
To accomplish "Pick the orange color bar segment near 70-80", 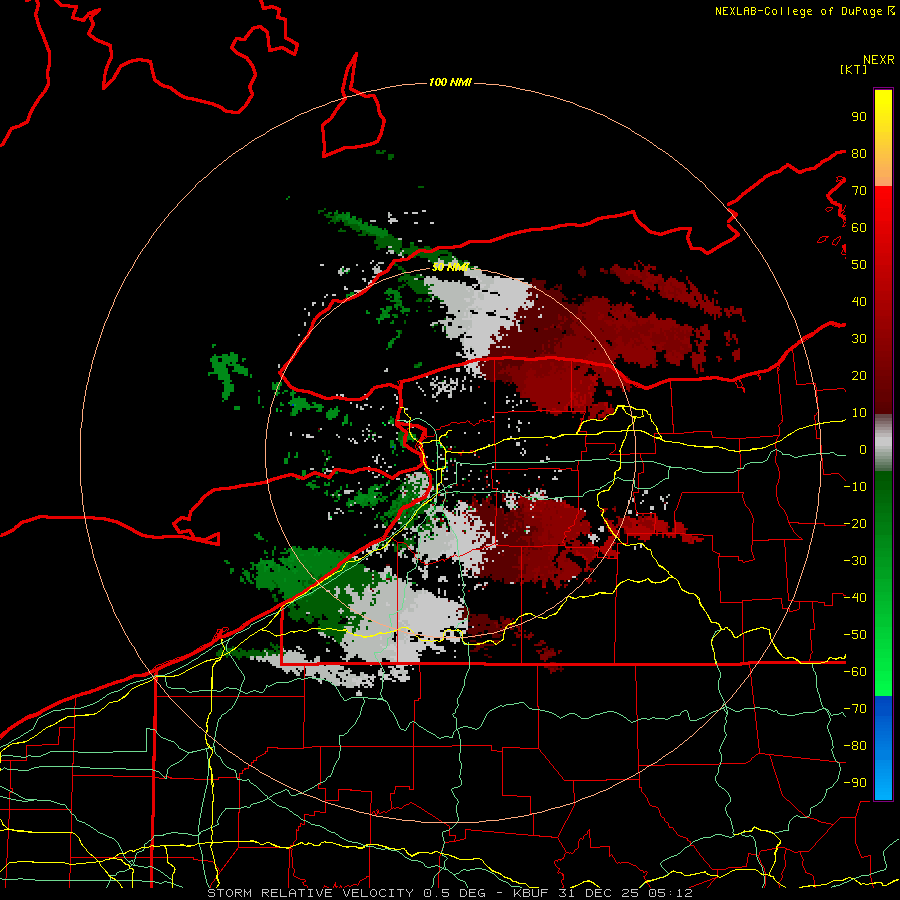I will pyautogui.click(x=883, y=169).
